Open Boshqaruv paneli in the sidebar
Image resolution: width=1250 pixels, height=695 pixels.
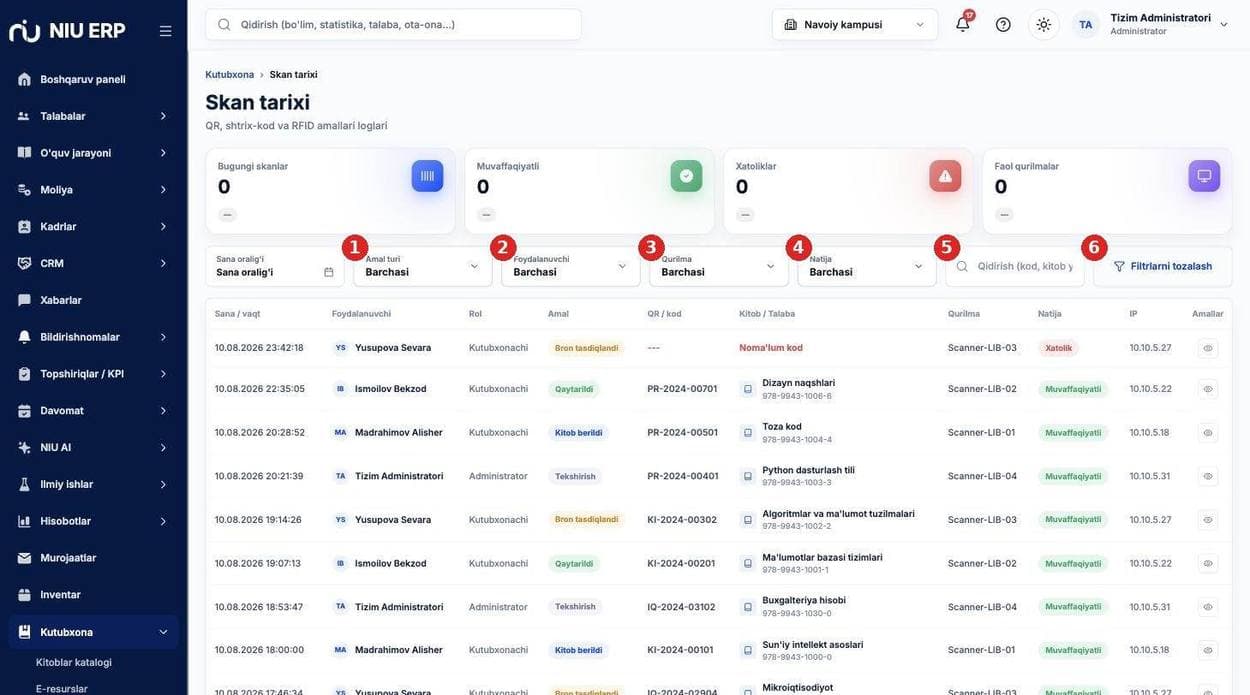93,79
